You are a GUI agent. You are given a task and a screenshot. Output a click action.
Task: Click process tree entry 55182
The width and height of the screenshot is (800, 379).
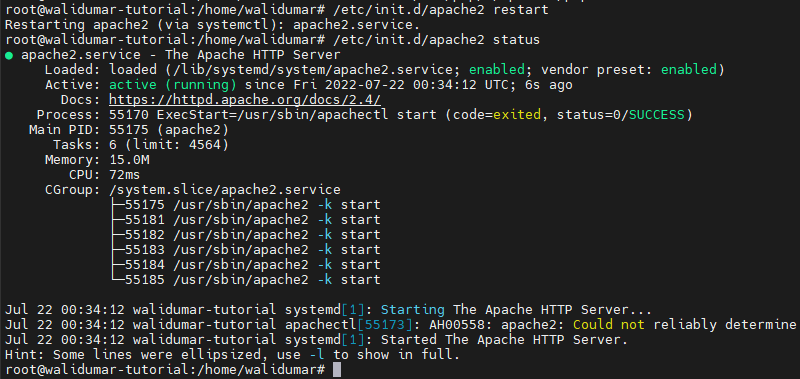pyautogui.click(x=246, y=235)
